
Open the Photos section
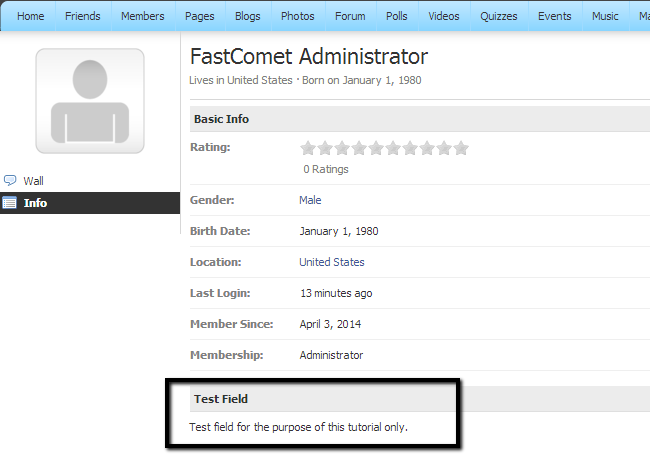coord(297,16)
